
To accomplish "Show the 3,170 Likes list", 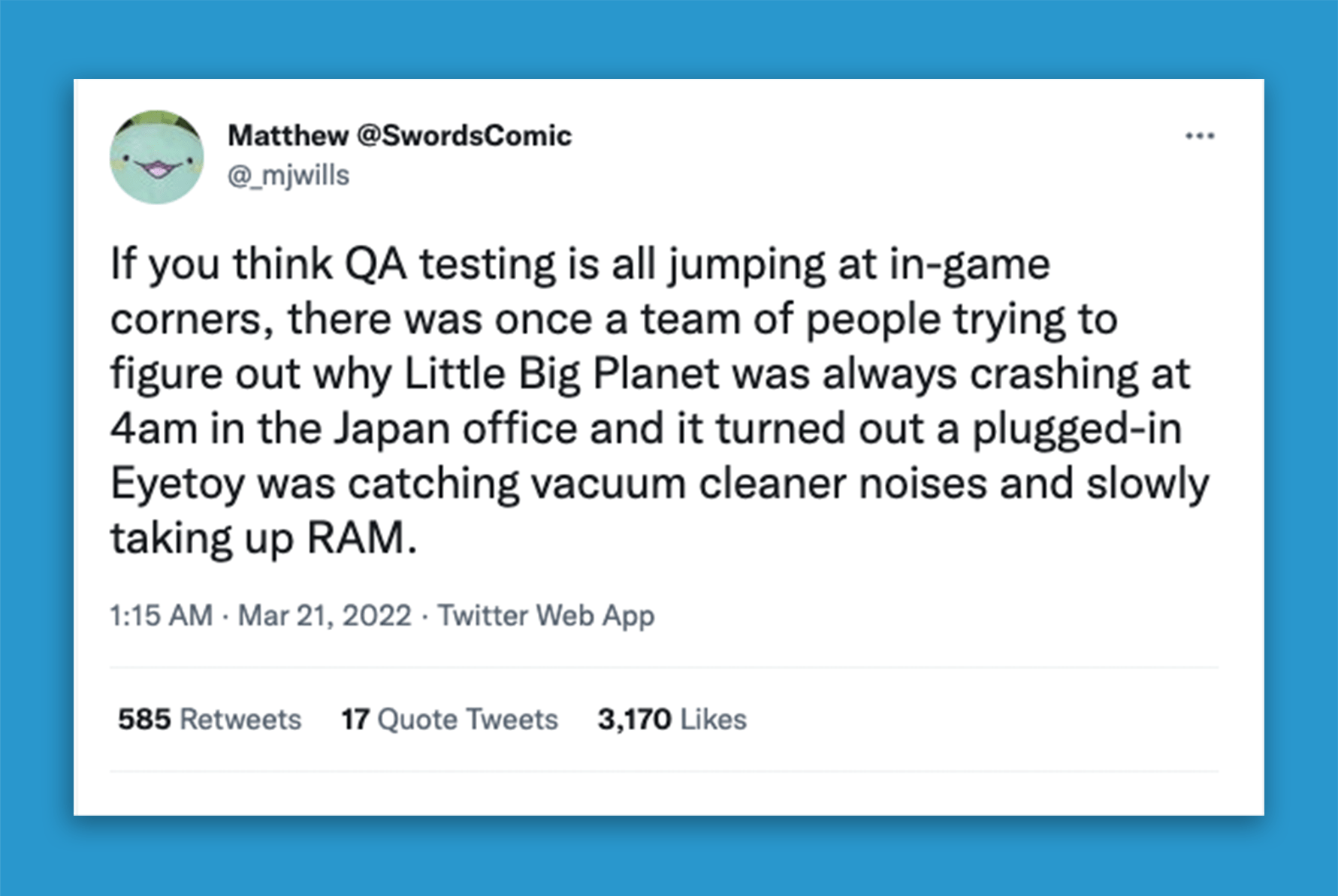I will pyautogui.click(x=672, y=720).
